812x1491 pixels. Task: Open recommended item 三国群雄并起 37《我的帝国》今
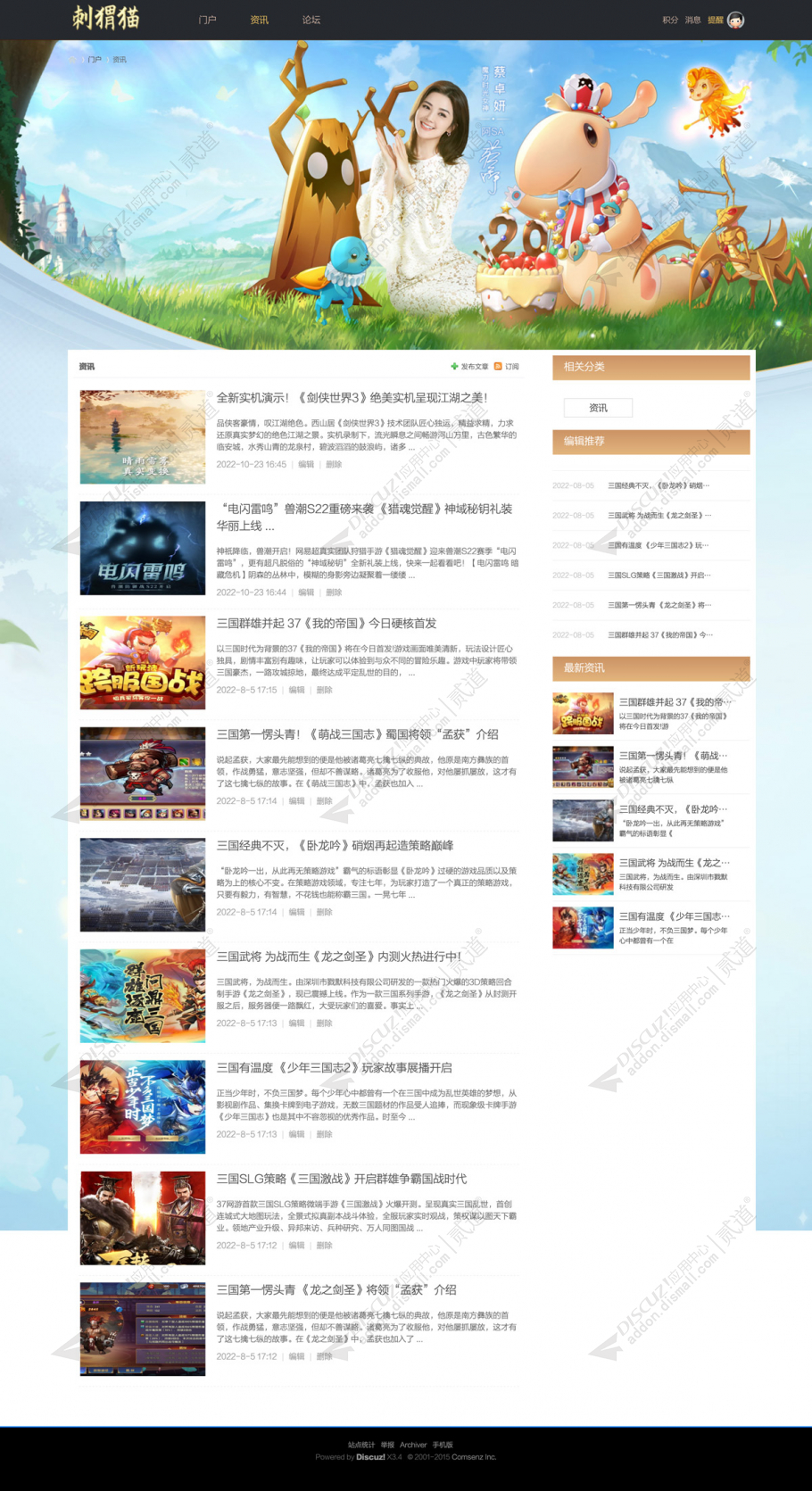pyautogui.click(x=659, y=635)
